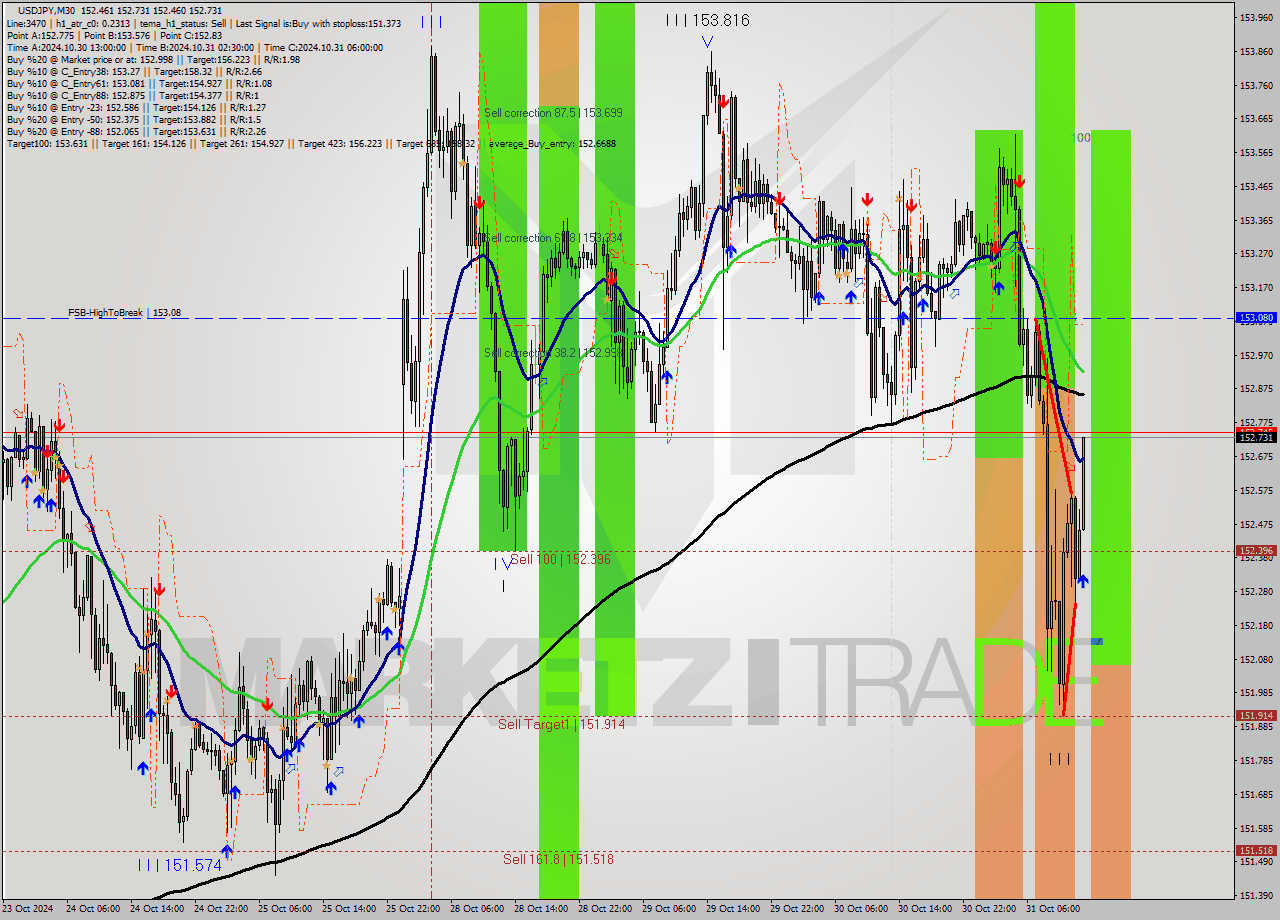Click the 'average_Buy_entry: 152.6688' label

[552, 144]
